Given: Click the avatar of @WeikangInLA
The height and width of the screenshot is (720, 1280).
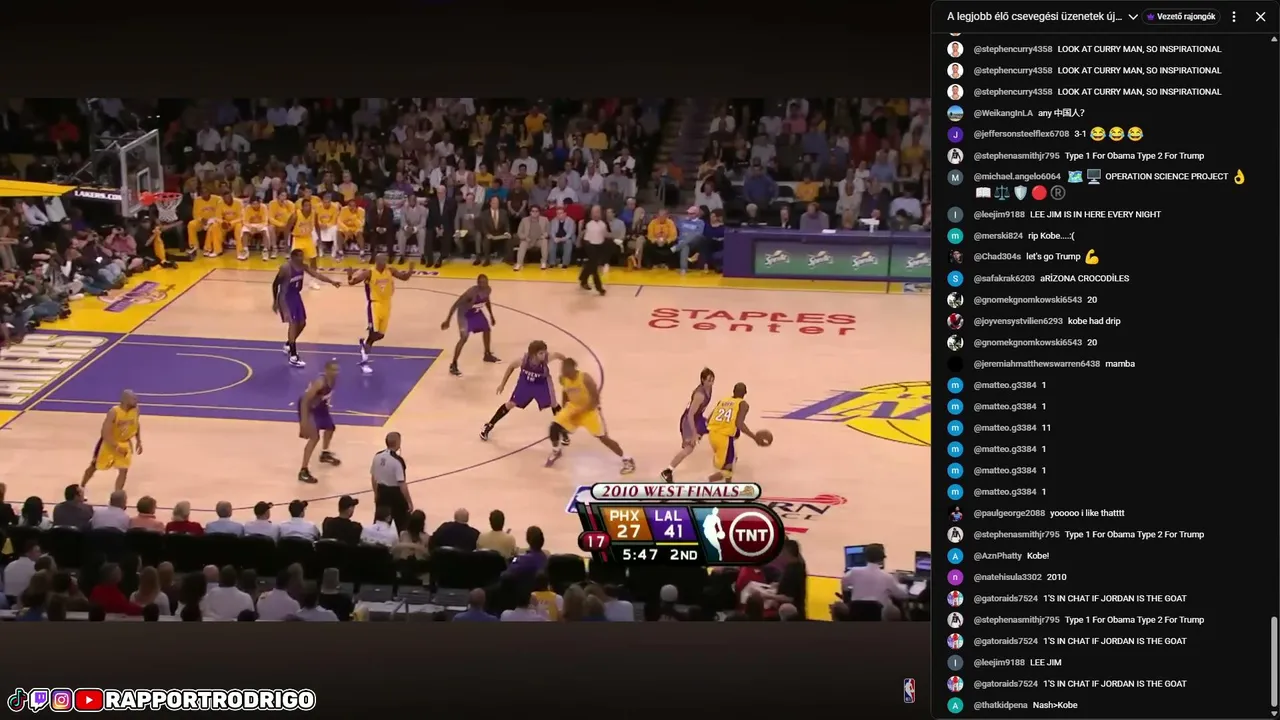Looking at the screenshot, I should coord(955,113).
